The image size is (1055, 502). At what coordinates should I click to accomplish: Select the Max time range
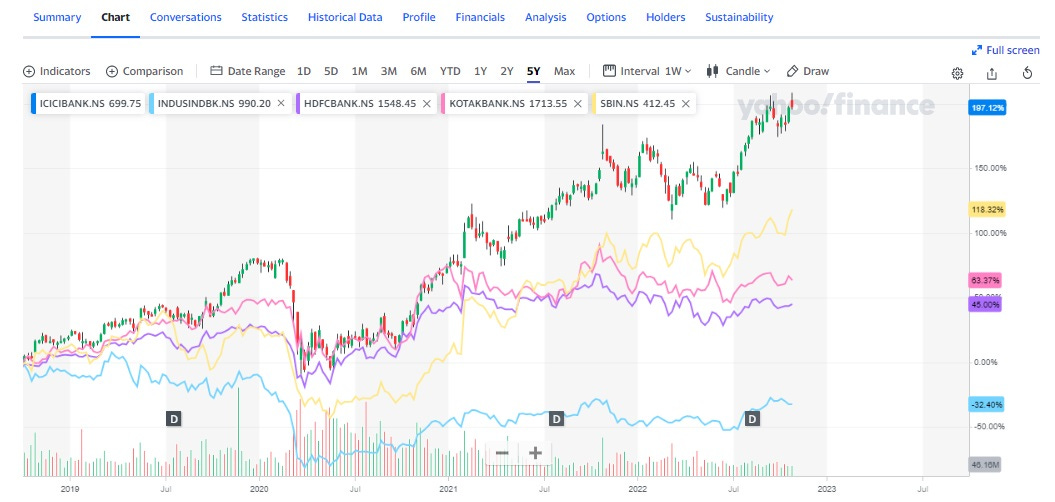pyautogui.click(x=565, y=71)
